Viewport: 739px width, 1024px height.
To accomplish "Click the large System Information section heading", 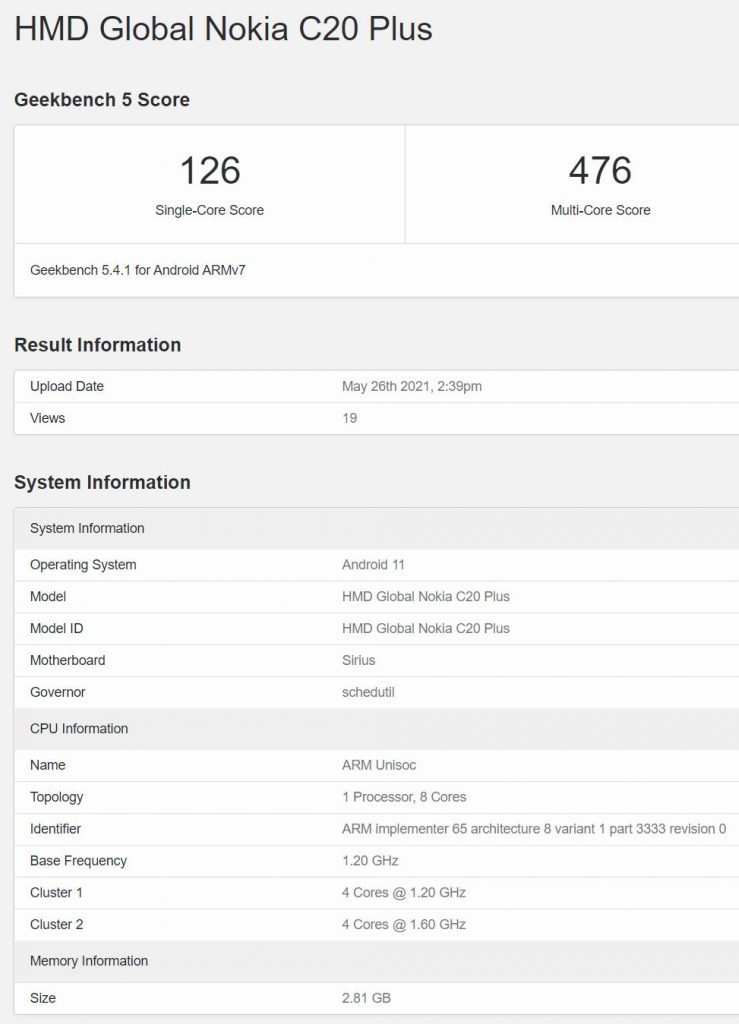I will tap(102, 483).
